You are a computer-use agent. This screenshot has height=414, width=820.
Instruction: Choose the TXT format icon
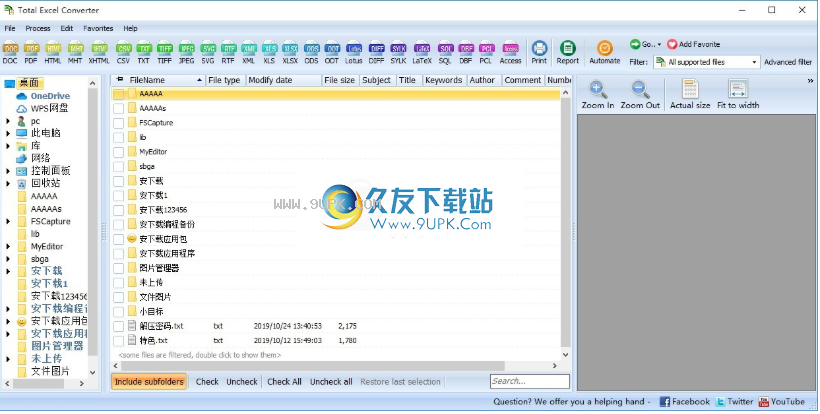[144, 52]
